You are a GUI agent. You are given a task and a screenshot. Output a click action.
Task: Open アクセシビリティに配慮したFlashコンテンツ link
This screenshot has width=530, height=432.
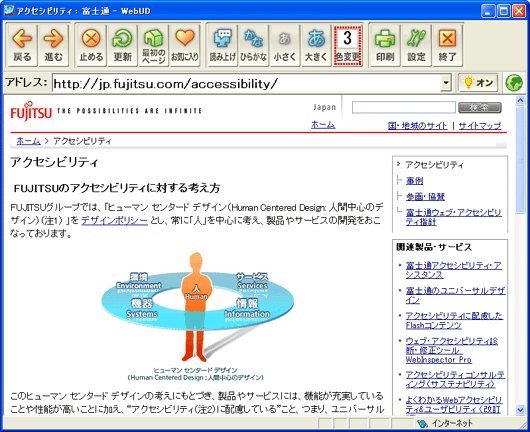point(454,320)
